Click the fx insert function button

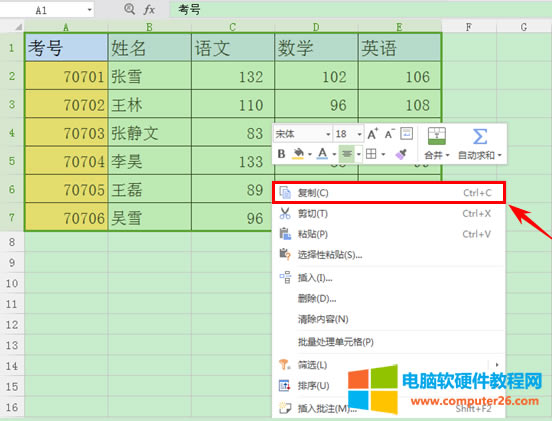149,10
